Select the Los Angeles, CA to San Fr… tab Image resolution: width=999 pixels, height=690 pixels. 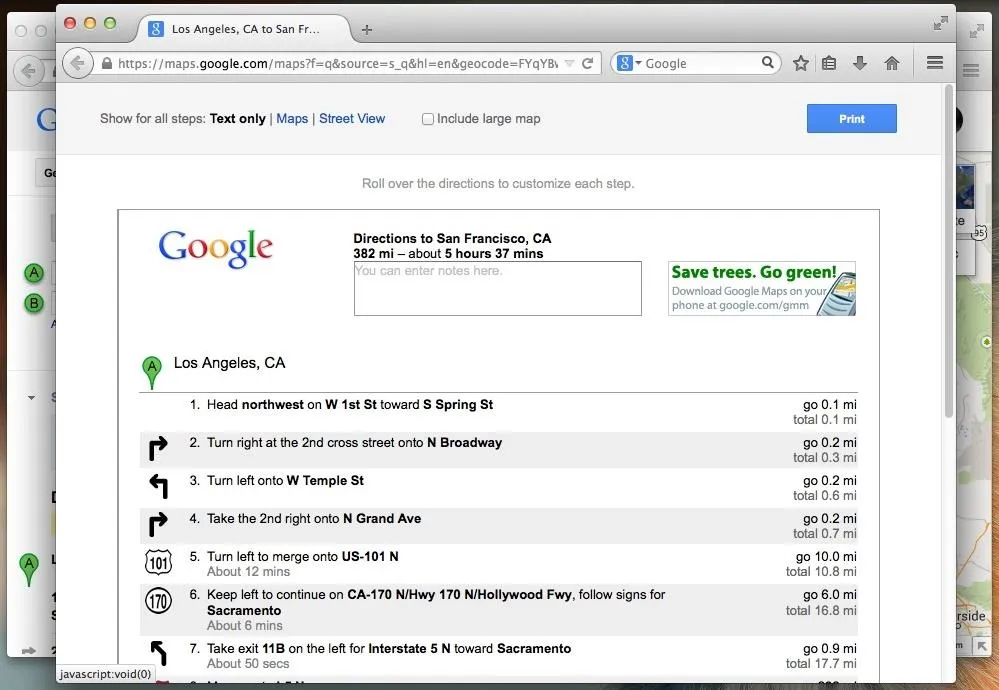click(244, 29)
